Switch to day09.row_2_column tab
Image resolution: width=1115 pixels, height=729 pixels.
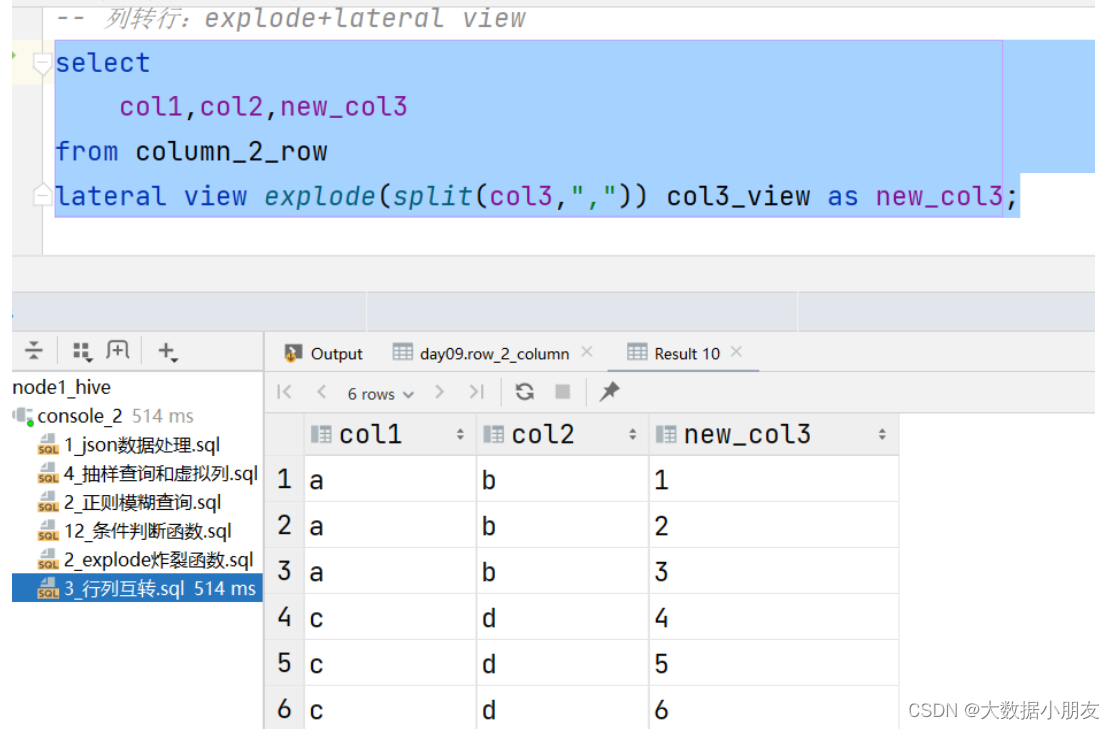(x=483, y=353)
